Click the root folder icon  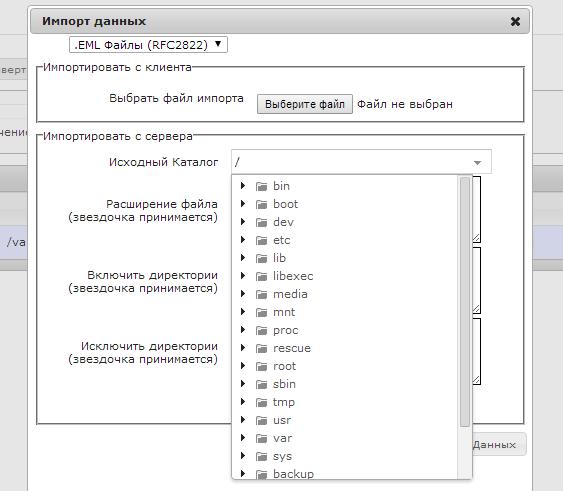pos(261,366)
